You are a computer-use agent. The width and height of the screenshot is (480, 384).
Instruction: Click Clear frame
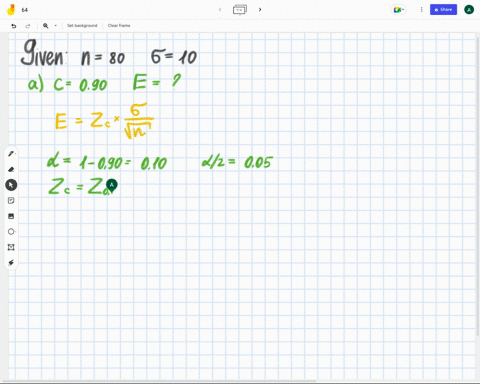pos(119,26)
